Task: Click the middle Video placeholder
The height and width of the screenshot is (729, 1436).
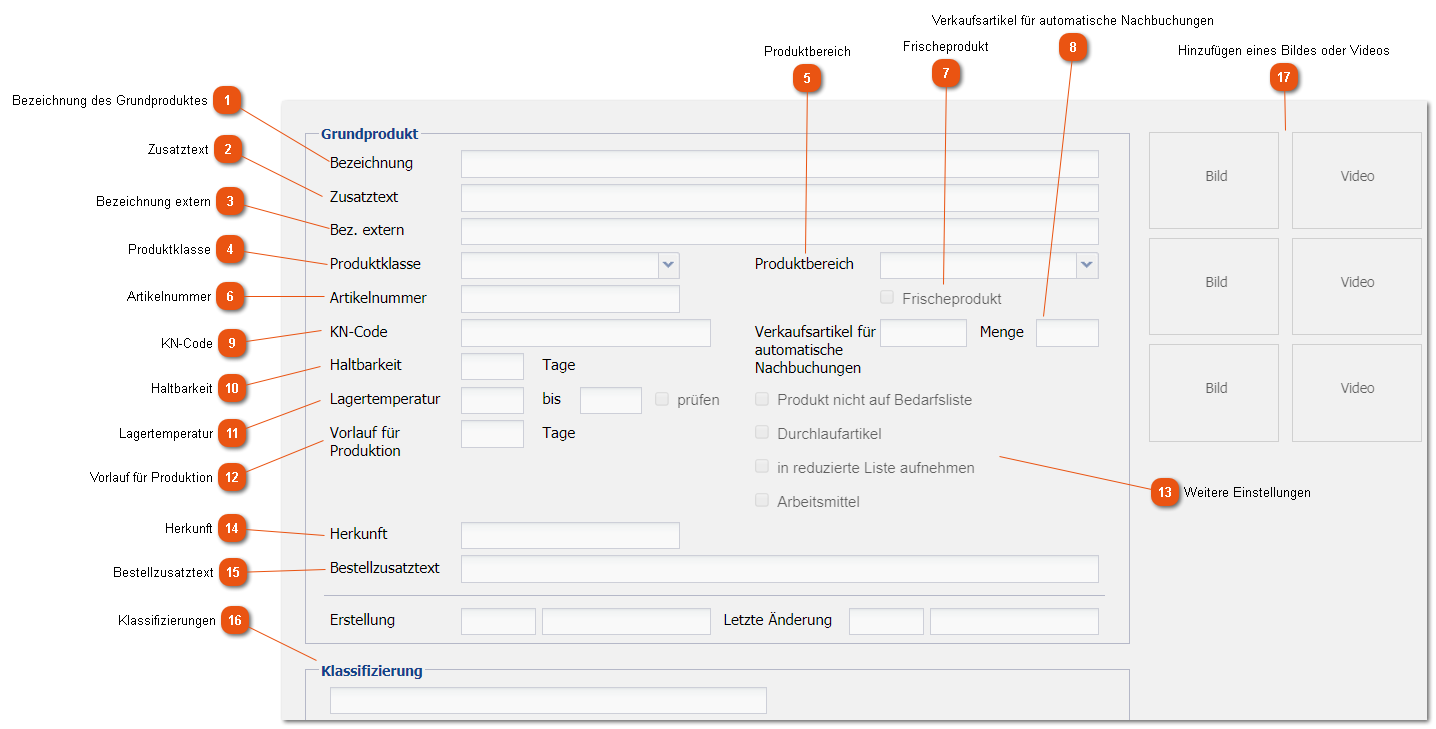Action: [1357, 286]
